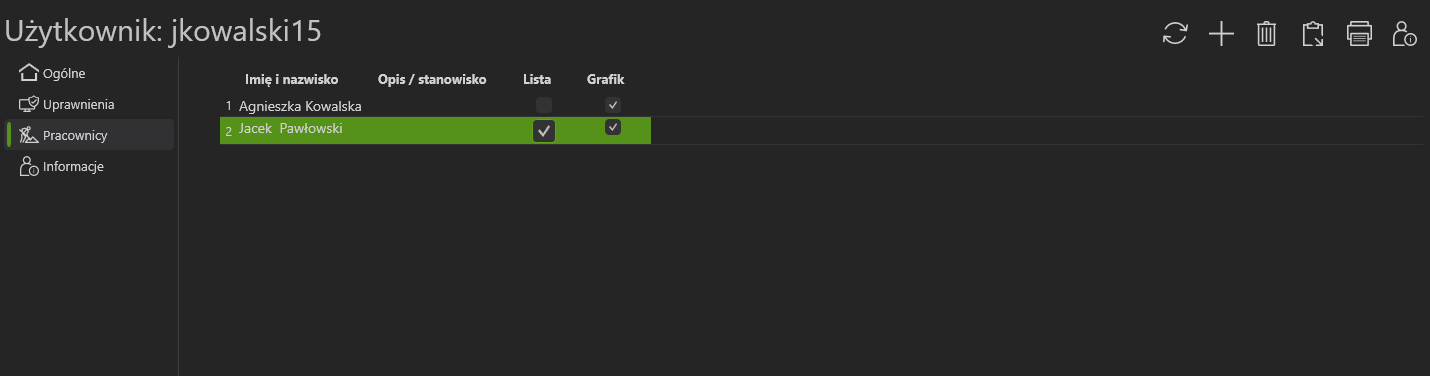Enable Lista checkbox for Agnieszka Kowalska
The height and width of the screenshot is (376, 1430).
[544, 105]
